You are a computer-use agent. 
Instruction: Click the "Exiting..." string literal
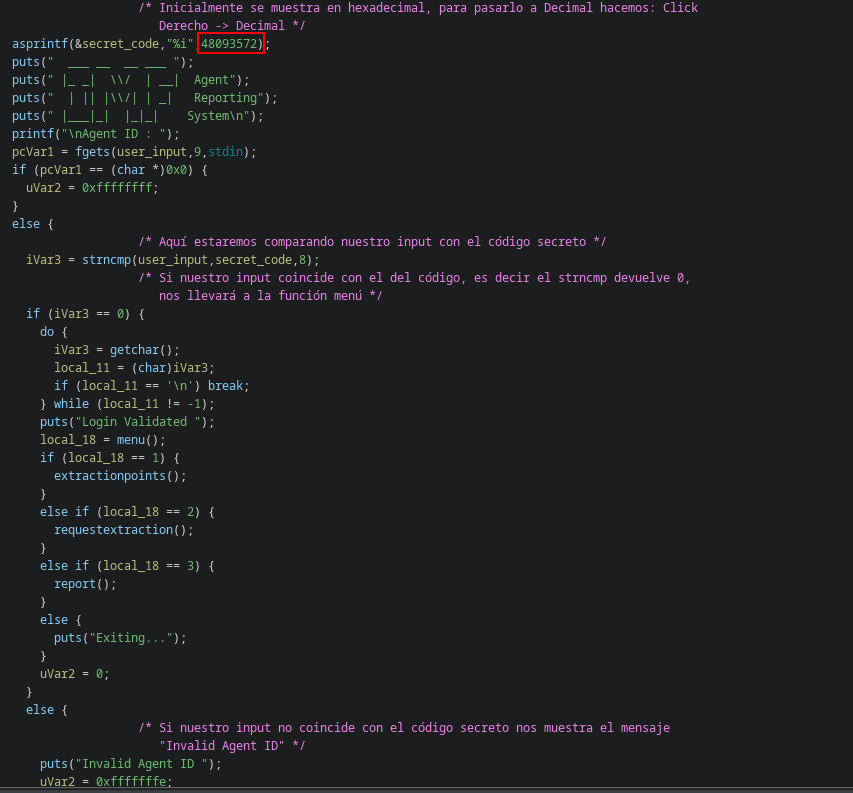[134, 638]
